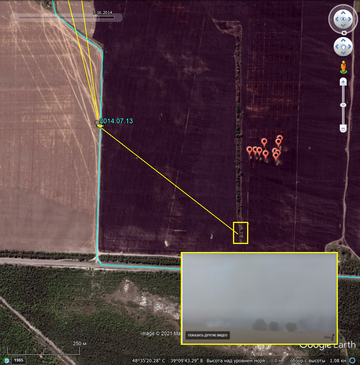Click the streaming status ring icon
This screenshot has height=365, width=360.
pos(353,360)
